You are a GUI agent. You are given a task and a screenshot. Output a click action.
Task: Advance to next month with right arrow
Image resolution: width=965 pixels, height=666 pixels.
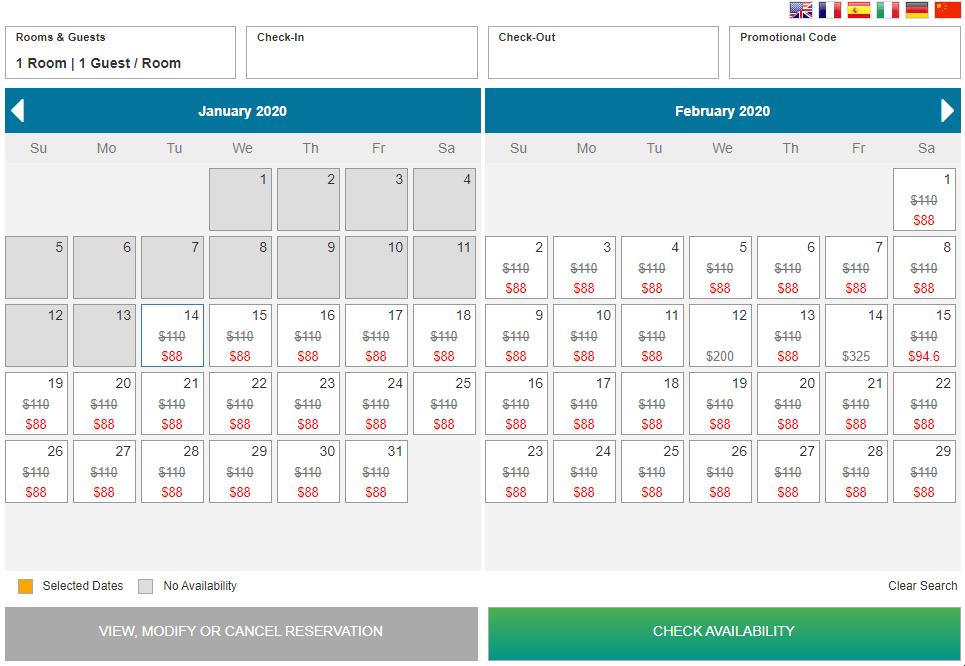948,111
